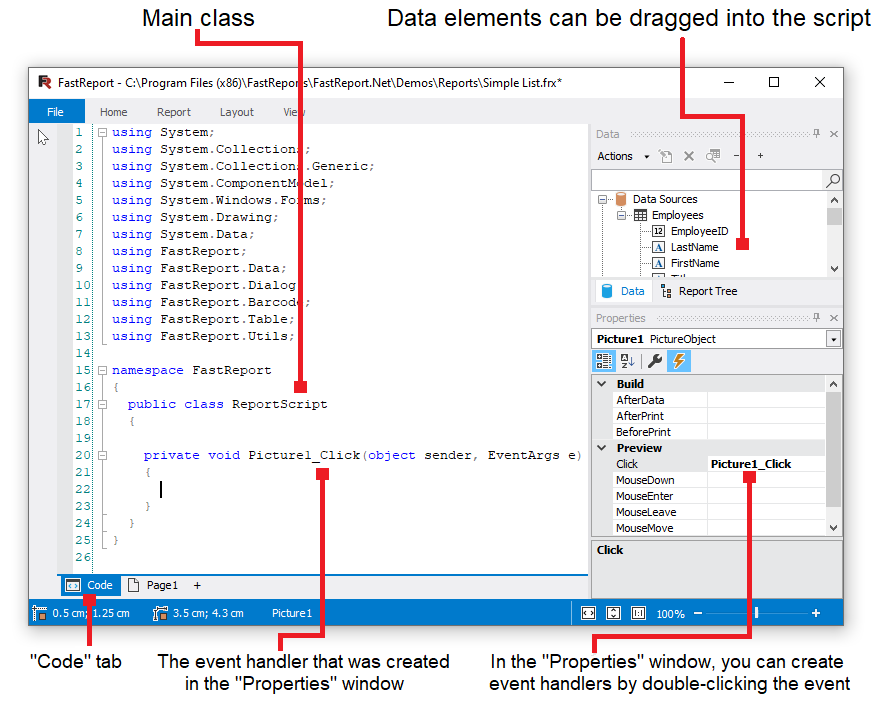878x702 pixels.
Task: Collapse the ReportScript class block
Action: coord(102,404)
